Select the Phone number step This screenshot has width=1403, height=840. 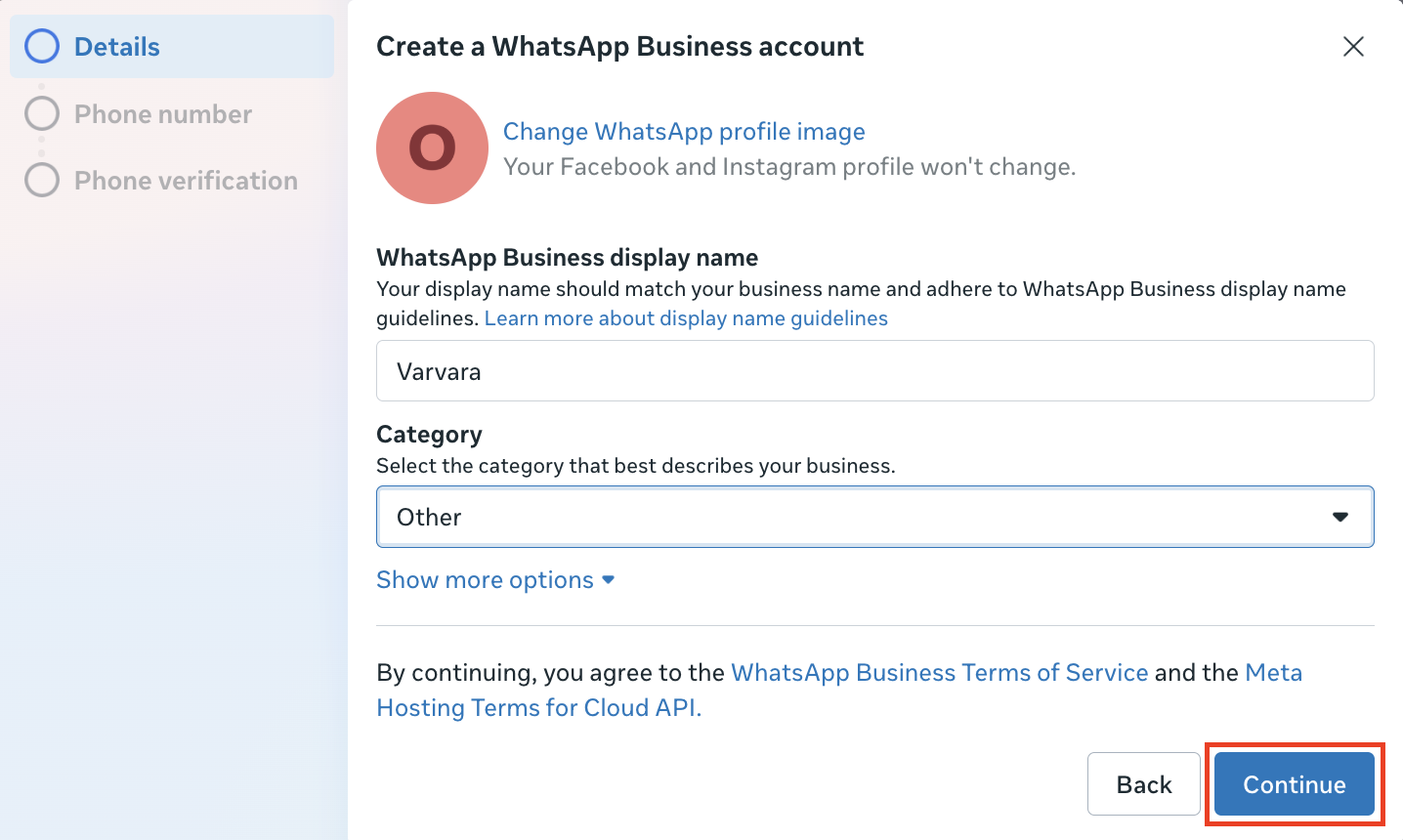[x=163, y=114]
